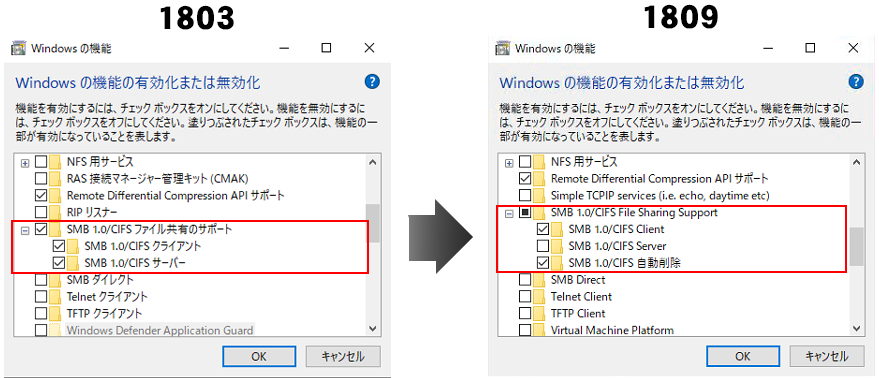Select RIP リスナー row label
Screen dimensions: 879x378
[x=92, y=213]
